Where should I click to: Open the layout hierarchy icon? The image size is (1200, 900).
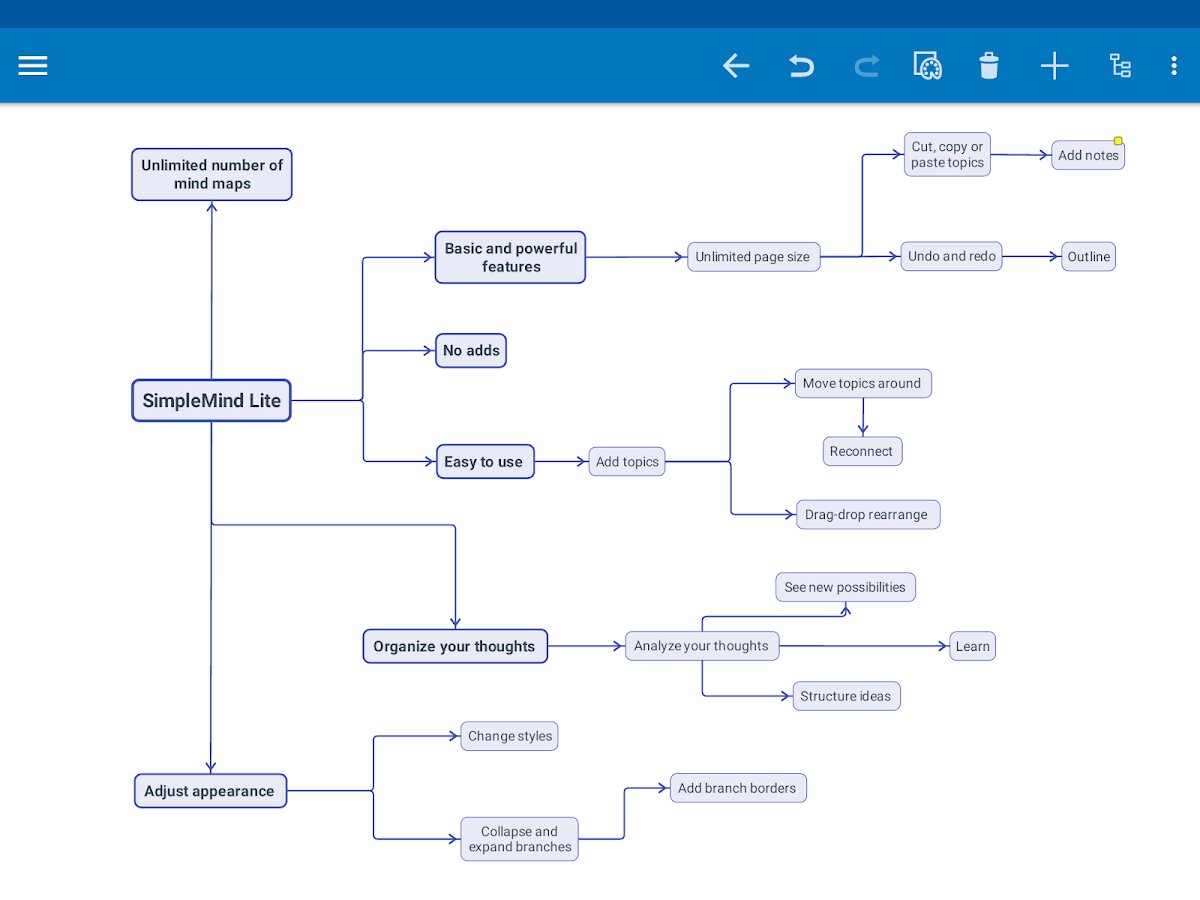coord(1120,66)
